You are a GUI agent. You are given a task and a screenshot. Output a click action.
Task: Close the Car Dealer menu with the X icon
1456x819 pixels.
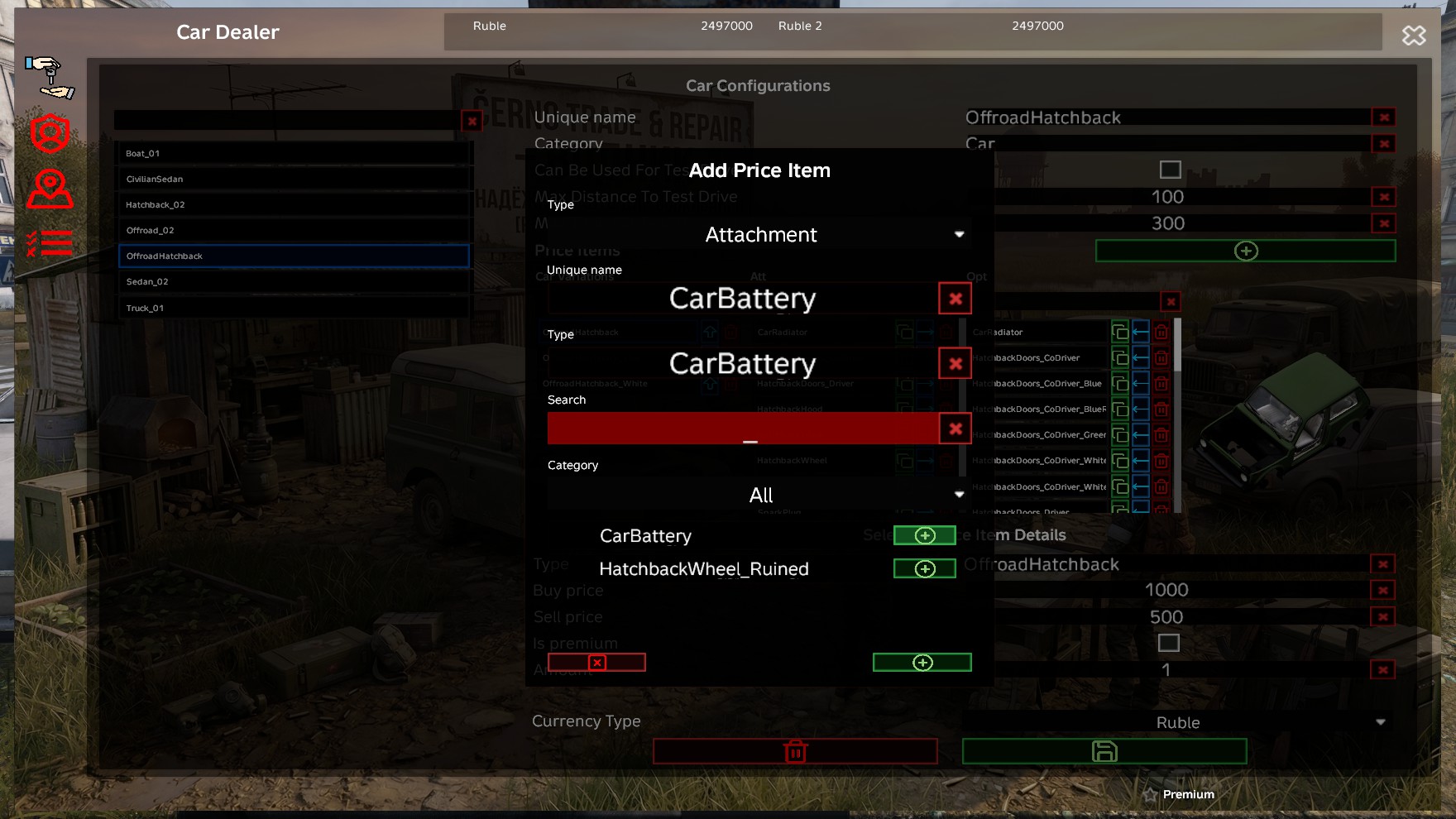point(1414,35)
